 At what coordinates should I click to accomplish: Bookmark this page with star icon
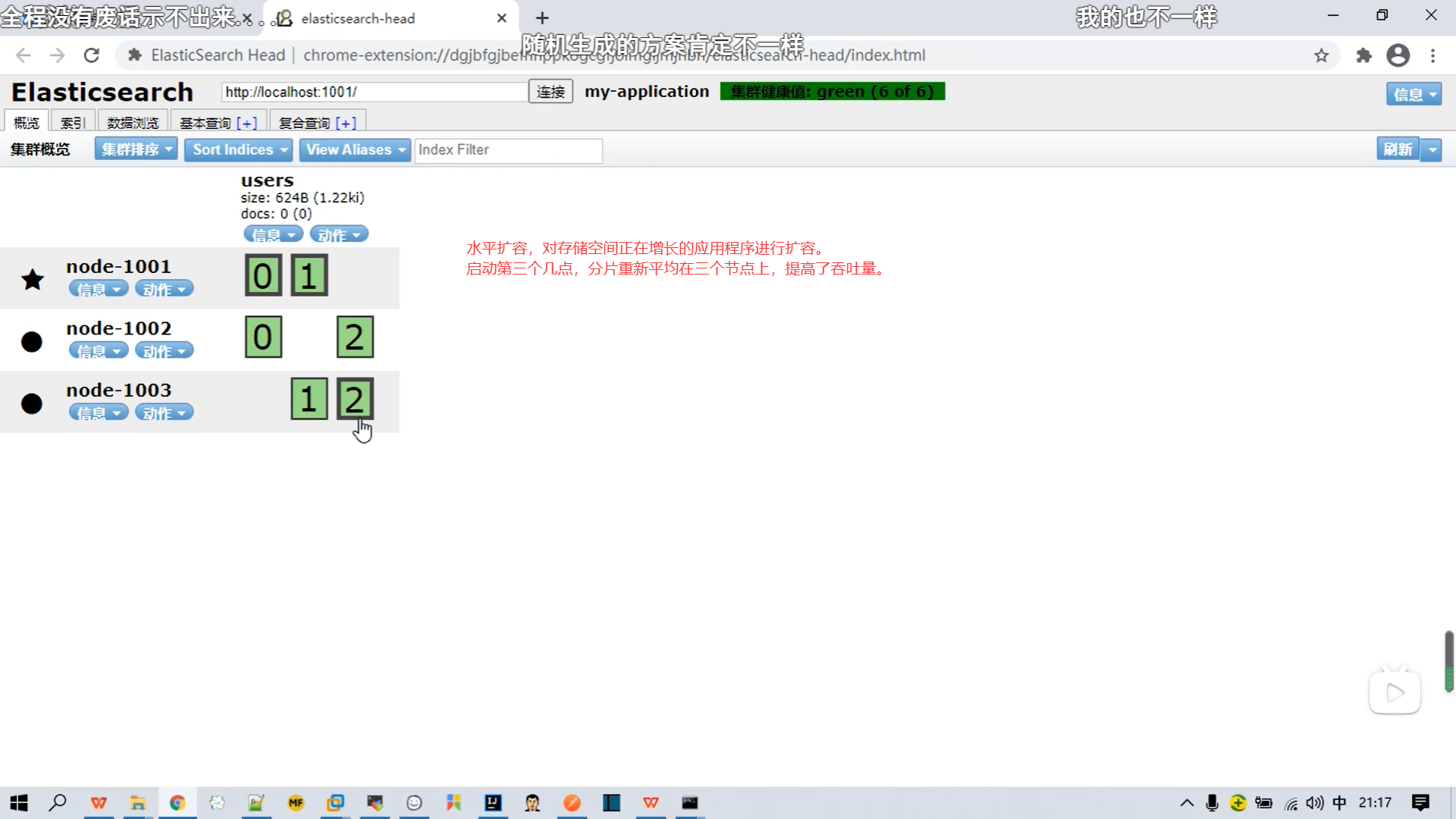click(x=1321, y=55)
